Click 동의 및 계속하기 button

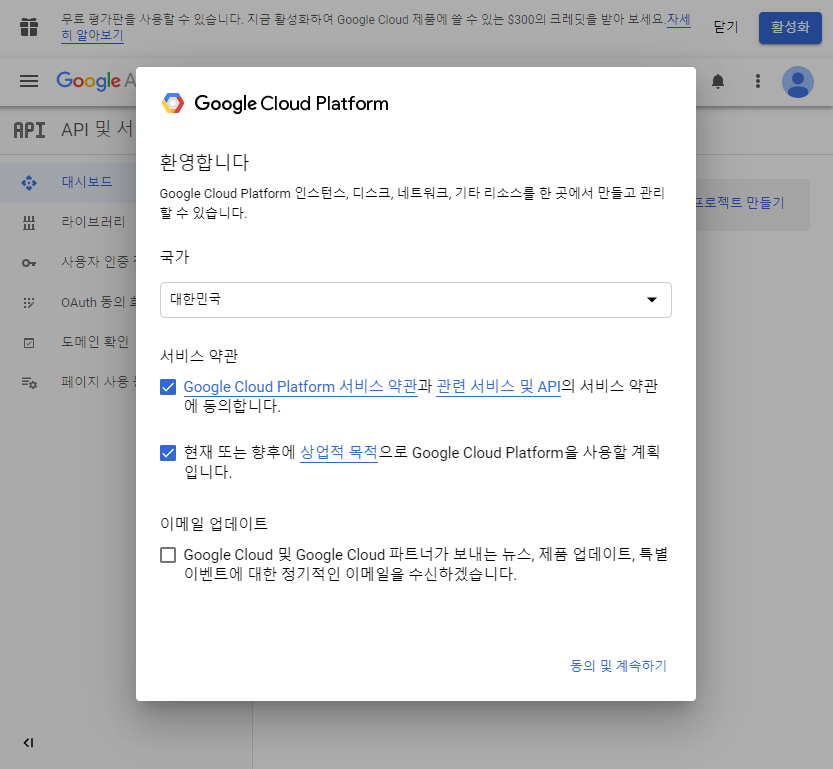click(618, 665)
